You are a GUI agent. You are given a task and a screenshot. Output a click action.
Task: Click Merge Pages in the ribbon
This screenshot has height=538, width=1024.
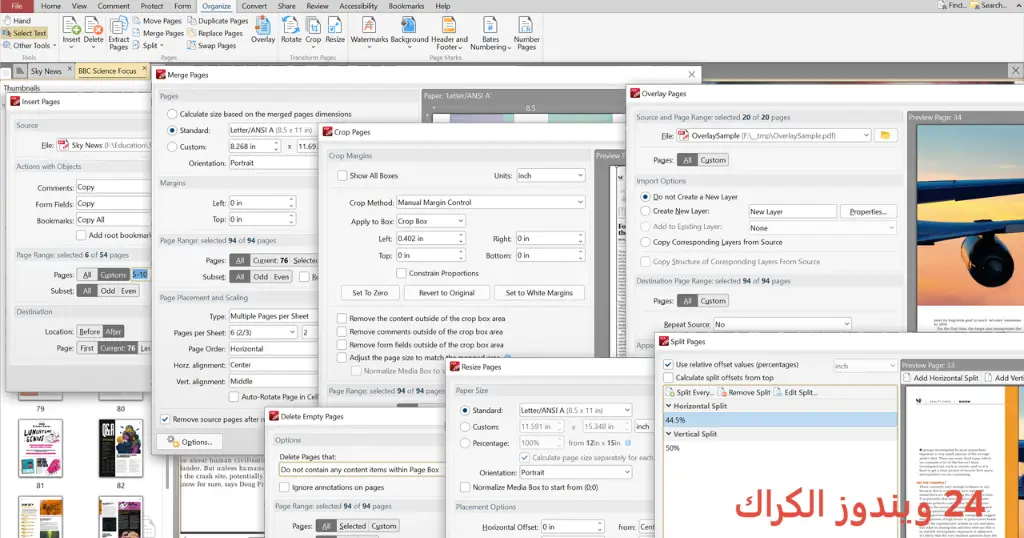click(158, 33)
